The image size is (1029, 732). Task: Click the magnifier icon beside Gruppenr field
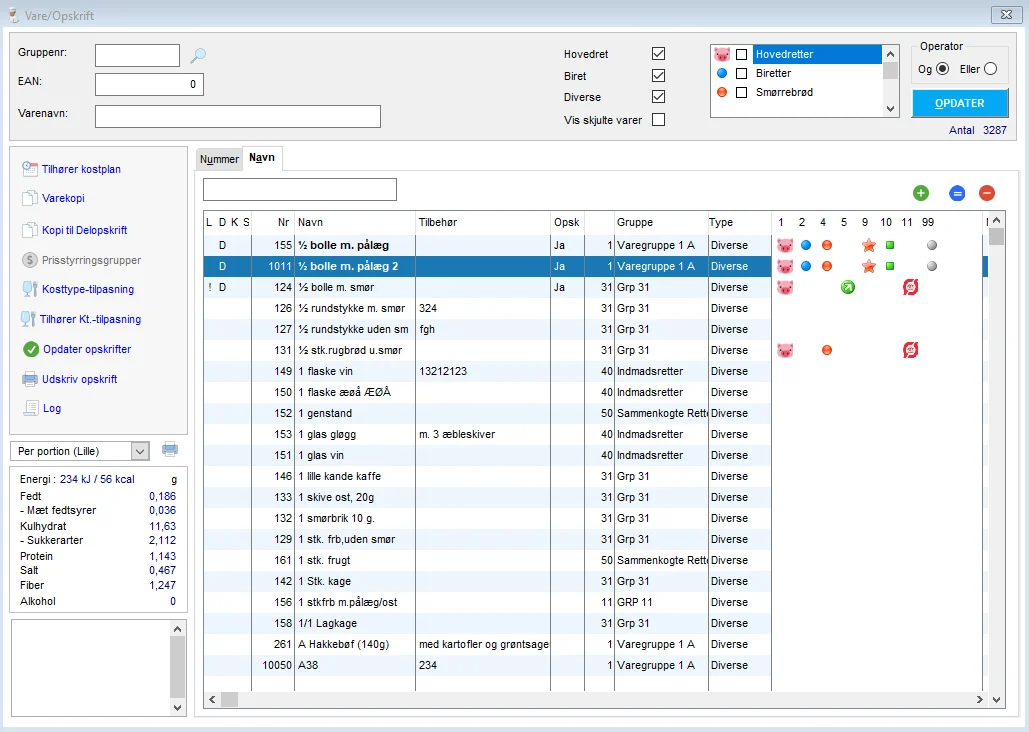198,56
